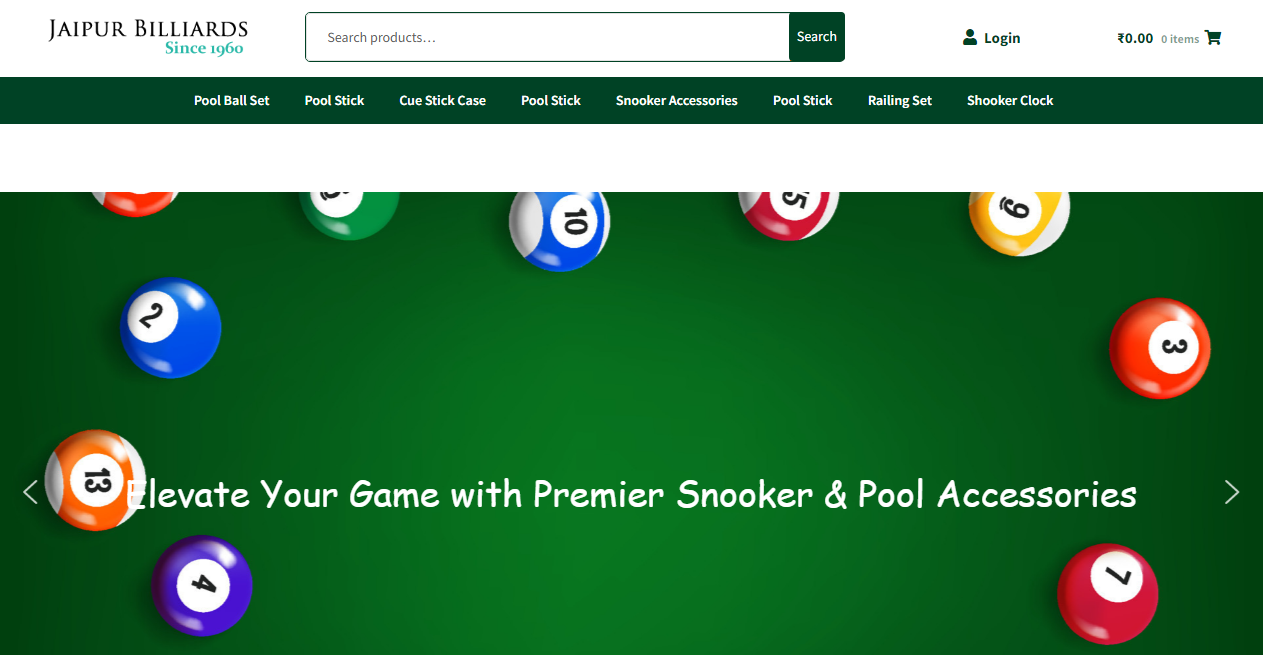Open the Railing Set menu item
Screen dimensions: 1263x655
pyautogui.click(x=900, y=100)
